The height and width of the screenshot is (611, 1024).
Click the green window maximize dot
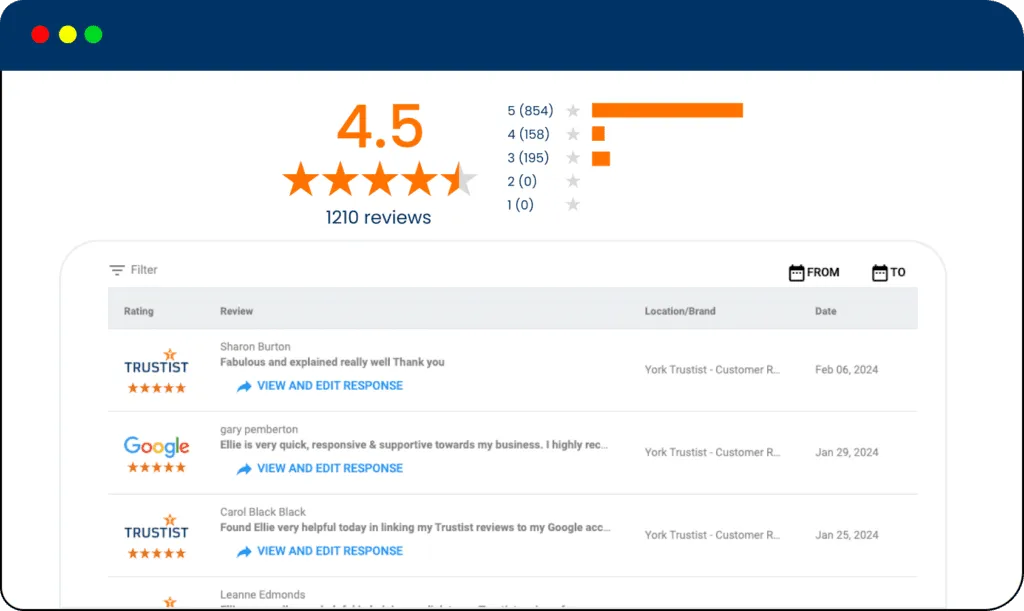tap(93, 34)
